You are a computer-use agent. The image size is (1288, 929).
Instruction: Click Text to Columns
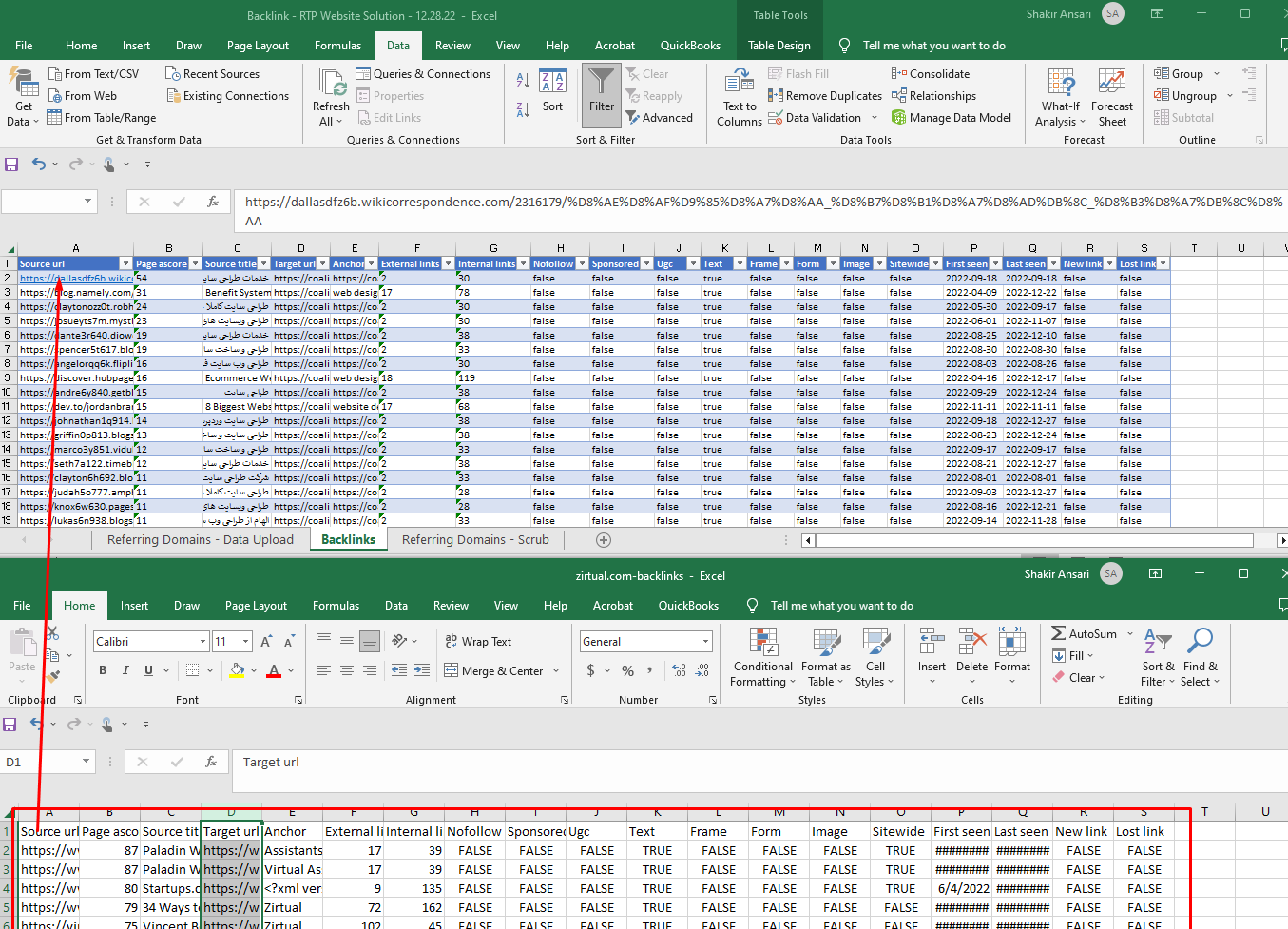coord(740,97)
